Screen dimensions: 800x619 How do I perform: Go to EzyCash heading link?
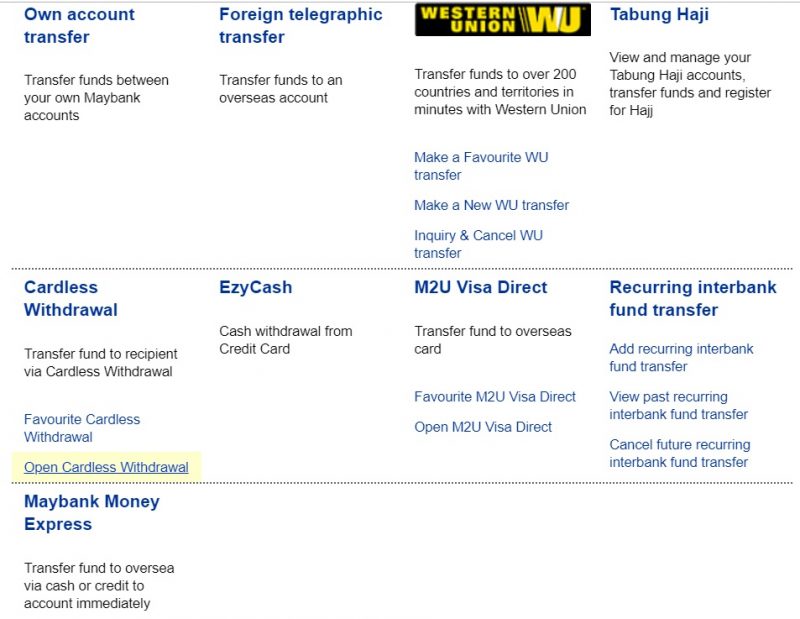click(256, 287)
